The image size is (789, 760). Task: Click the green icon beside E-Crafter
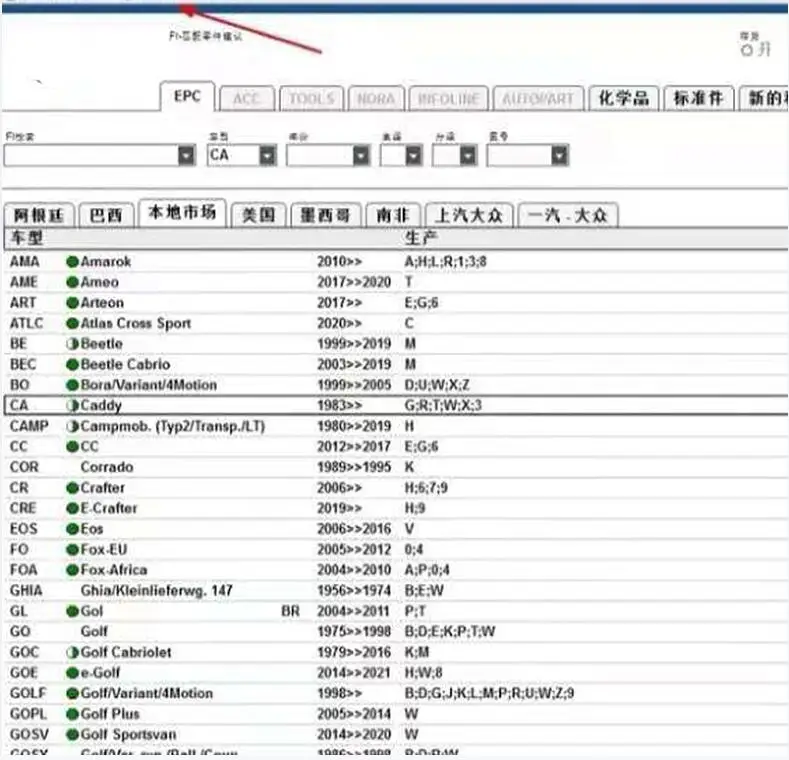click(x=72, y=508)
